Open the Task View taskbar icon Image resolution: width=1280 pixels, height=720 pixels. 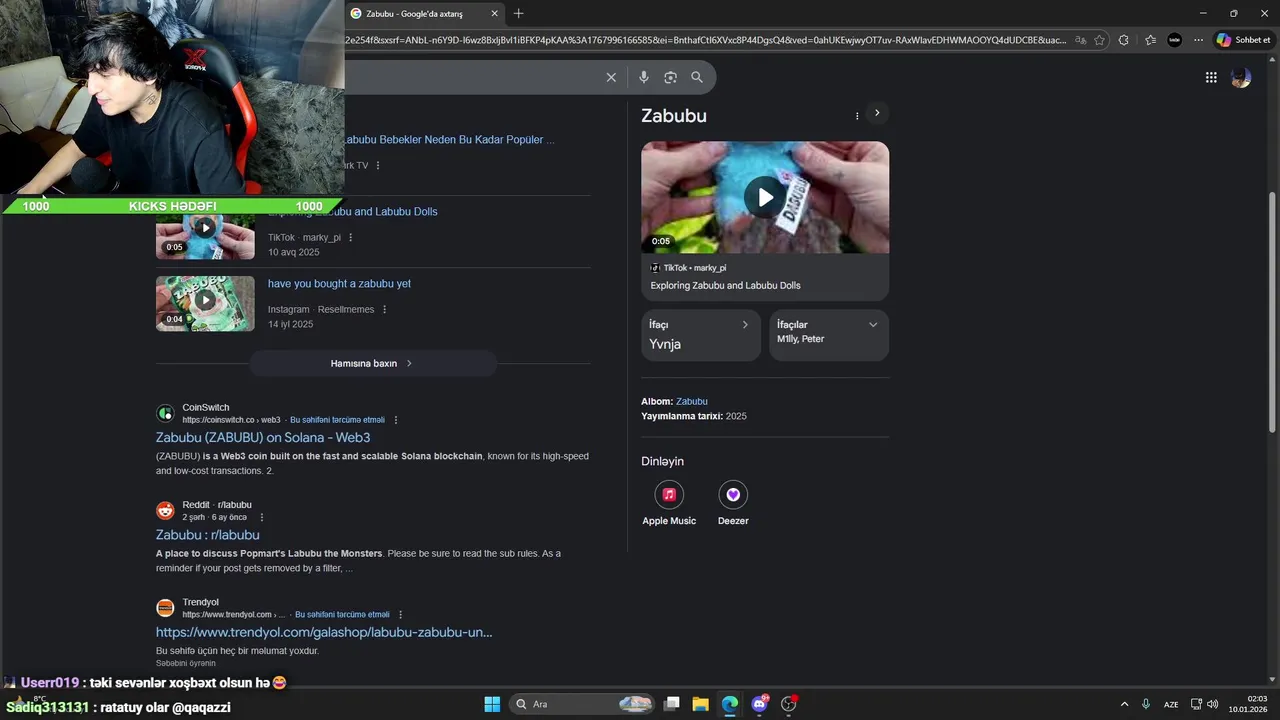point(672,704)
